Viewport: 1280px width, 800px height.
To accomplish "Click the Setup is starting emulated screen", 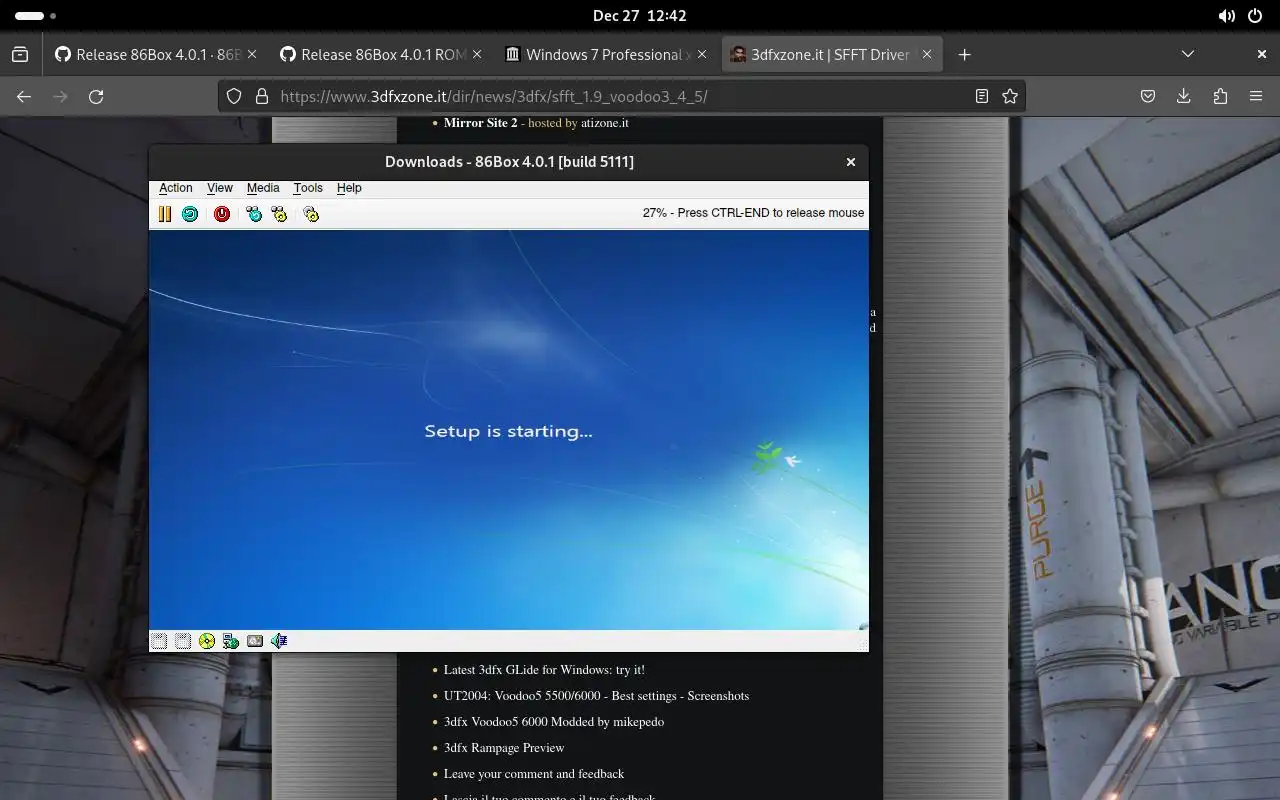I will 509,430.
